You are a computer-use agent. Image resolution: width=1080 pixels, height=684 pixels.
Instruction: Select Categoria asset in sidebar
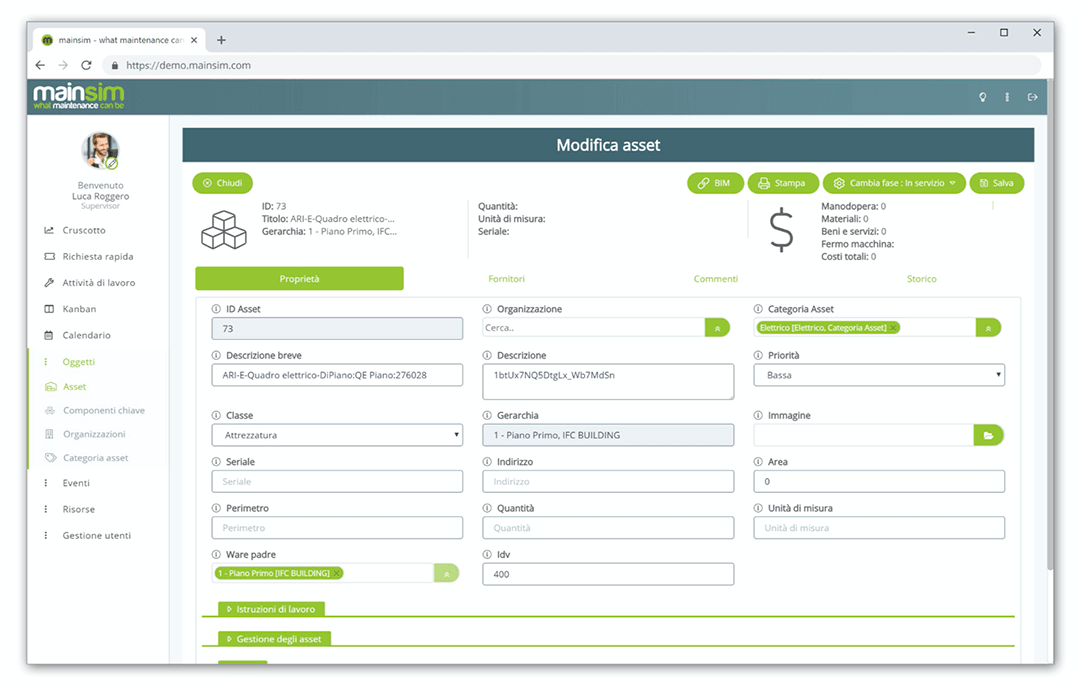click(x=95, y=457)
